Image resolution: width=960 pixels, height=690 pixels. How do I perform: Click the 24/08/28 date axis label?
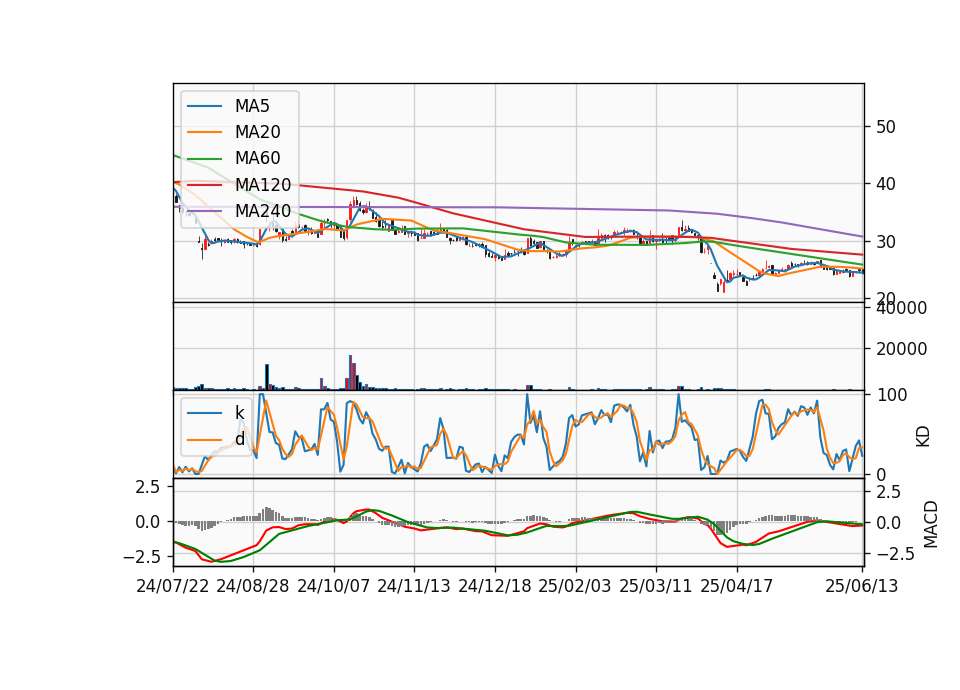click(253, 586)
